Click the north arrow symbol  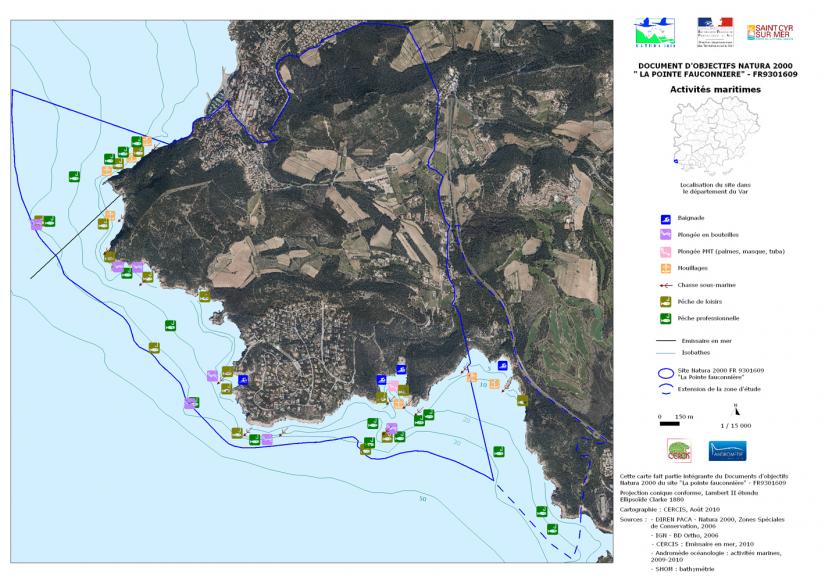pos(736,410)
